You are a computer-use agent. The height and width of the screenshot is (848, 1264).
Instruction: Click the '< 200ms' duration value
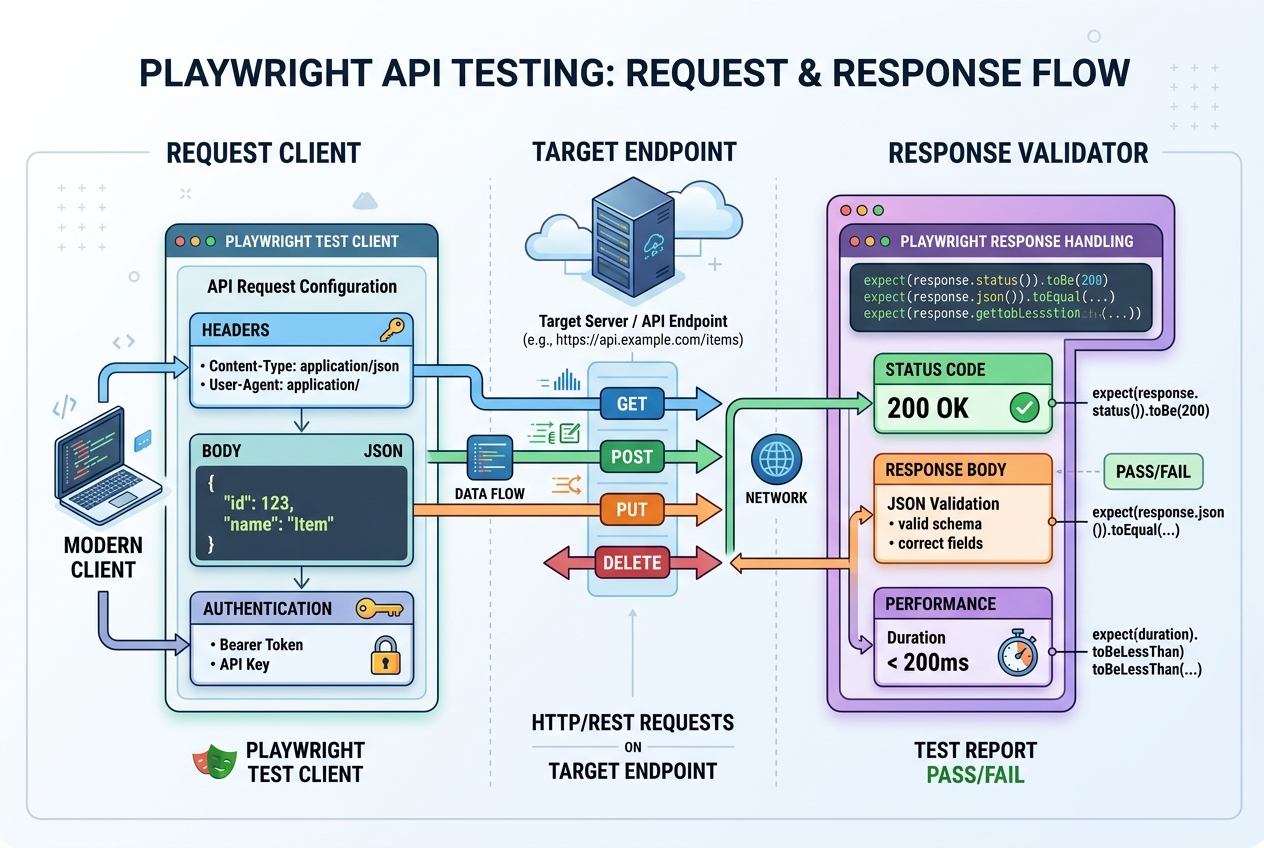[927, 661]
